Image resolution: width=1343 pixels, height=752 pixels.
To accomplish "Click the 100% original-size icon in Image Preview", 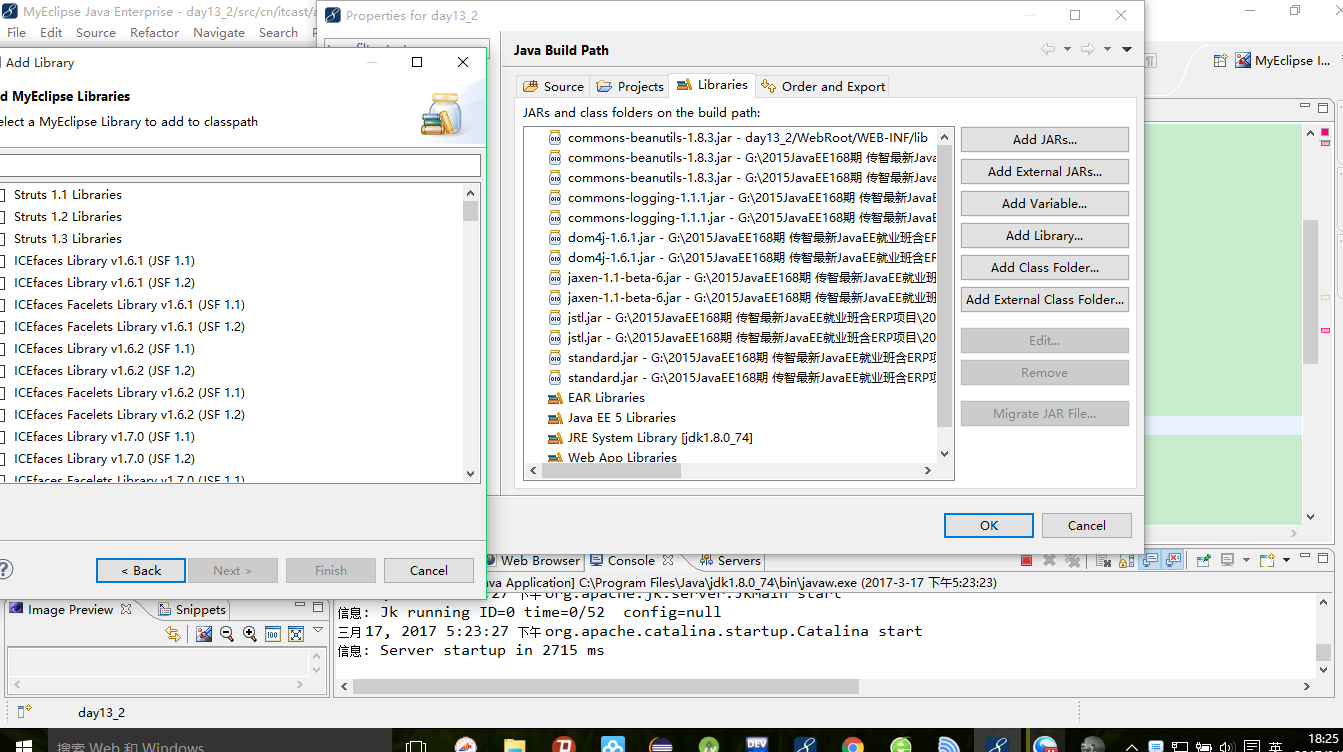I will [x=273, y=634].
